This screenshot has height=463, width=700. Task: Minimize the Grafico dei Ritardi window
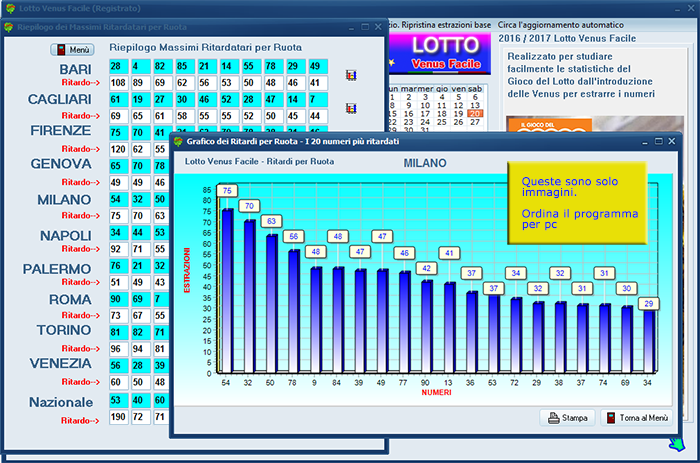tap(645, 142)
